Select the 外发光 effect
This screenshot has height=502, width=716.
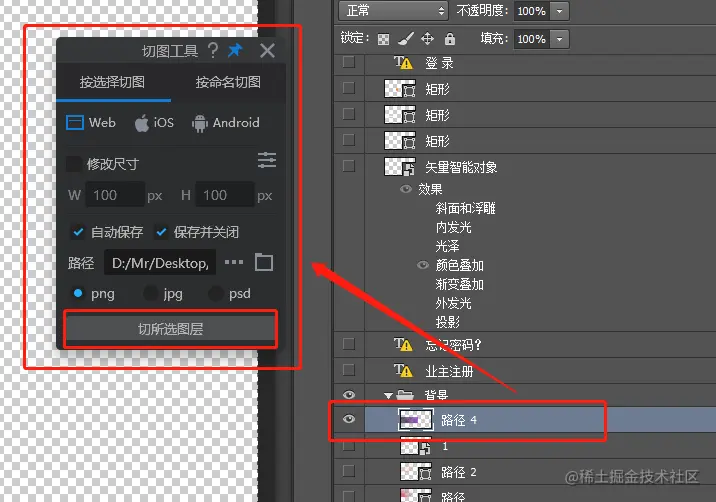point(453,303)
